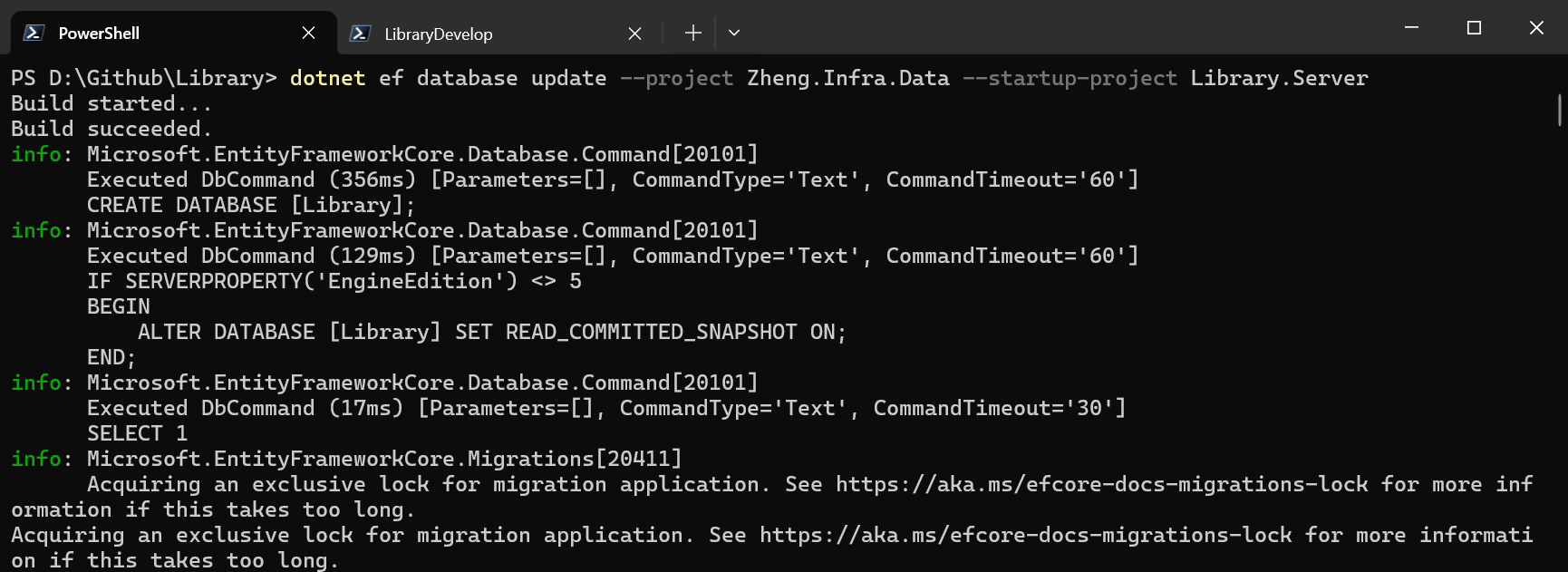The width and height of the screenshot is (1568, 572).
Task: Open the first efcore-docs-migrations-lock link
Action: tap(1101, 485)
